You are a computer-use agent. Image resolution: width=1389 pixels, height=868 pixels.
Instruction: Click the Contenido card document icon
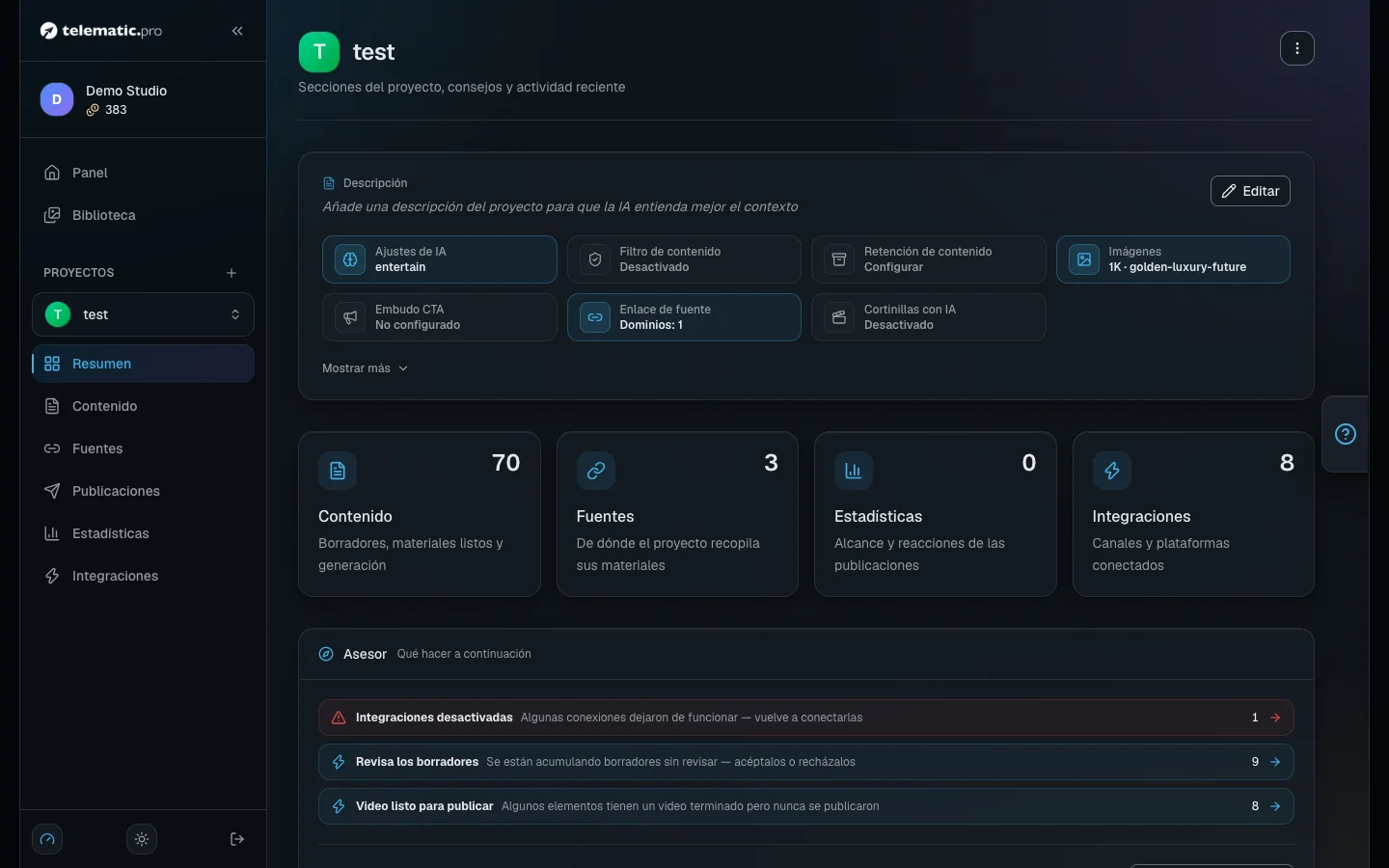point(338,471)
